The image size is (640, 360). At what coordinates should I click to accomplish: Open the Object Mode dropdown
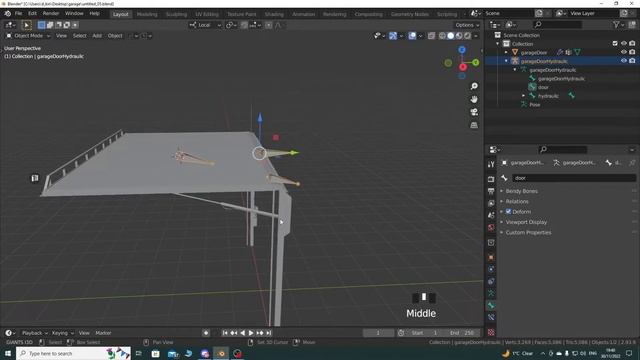28,36
